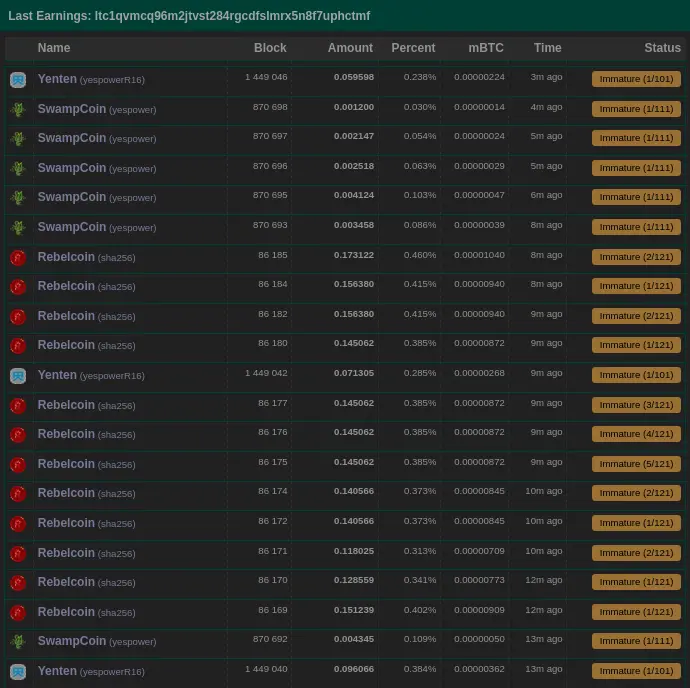Click the Immature (1/101) badge for block 1 449 046

(x=636, y=79)
